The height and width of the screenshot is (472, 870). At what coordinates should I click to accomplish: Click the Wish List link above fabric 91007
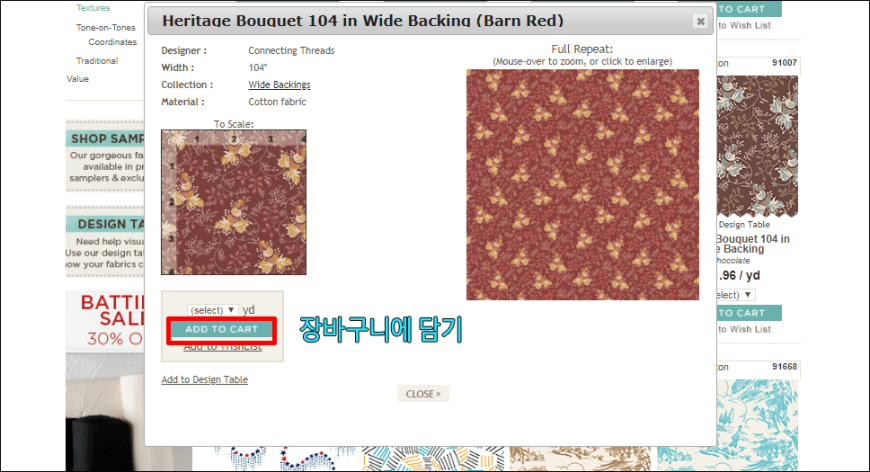tap(744, 26)
